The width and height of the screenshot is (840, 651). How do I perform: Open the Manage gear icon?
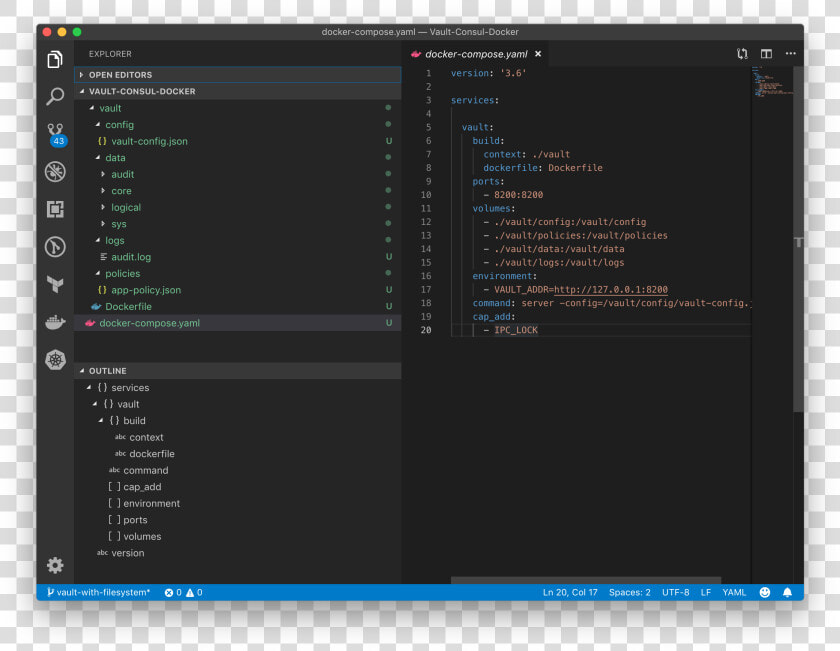tap(55, 565)
